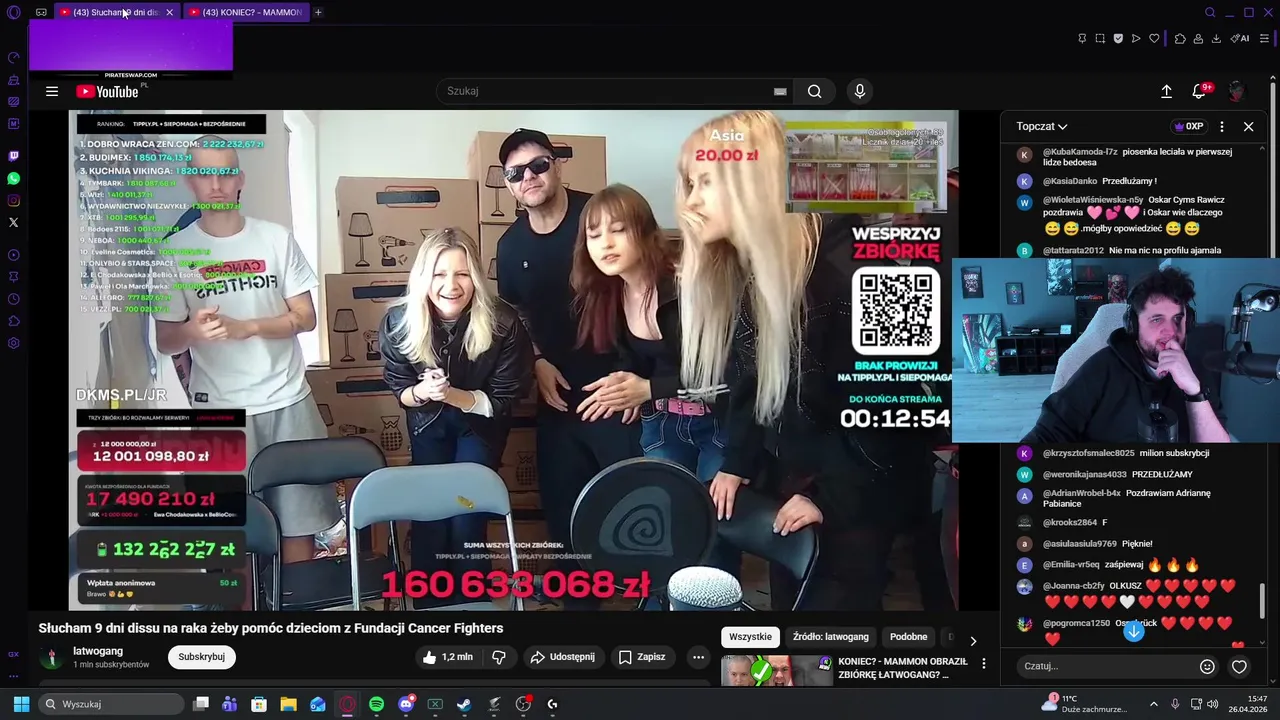This screenshot has height=720, width=1280.
Task: Toggle heart reaction in chat input
Action: pos(1239,666)
